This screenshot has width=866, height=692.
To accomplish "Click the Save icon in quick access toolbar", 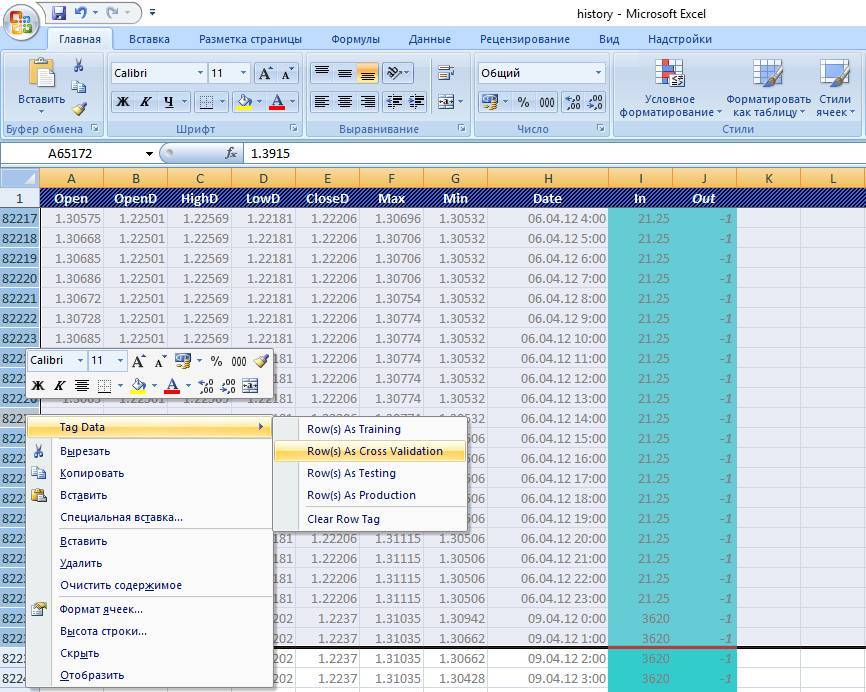I will pyautogui.click(x=59, y=12).
